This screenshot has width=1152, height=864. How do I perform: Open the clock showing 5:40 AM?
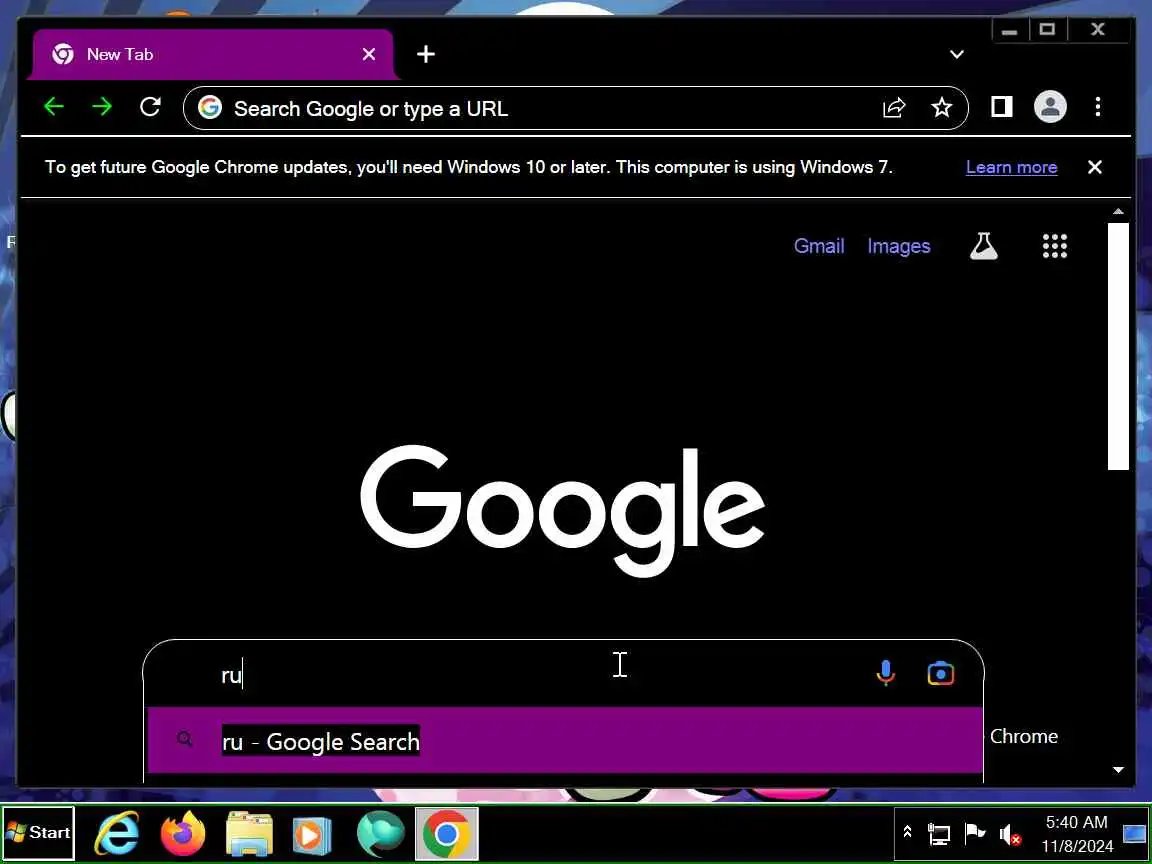[x=1076, y=834]
